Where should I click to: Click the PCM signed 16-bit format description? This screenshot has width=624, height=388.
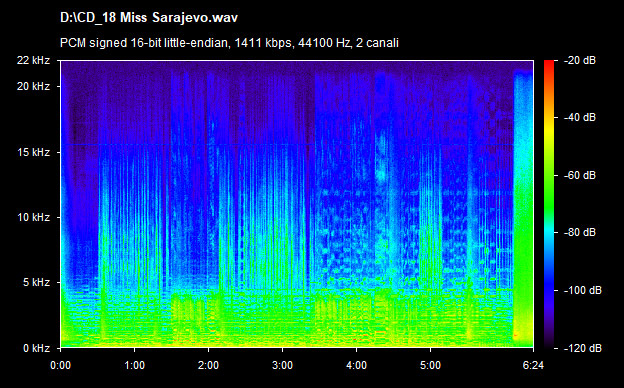(x=229, y=43)
